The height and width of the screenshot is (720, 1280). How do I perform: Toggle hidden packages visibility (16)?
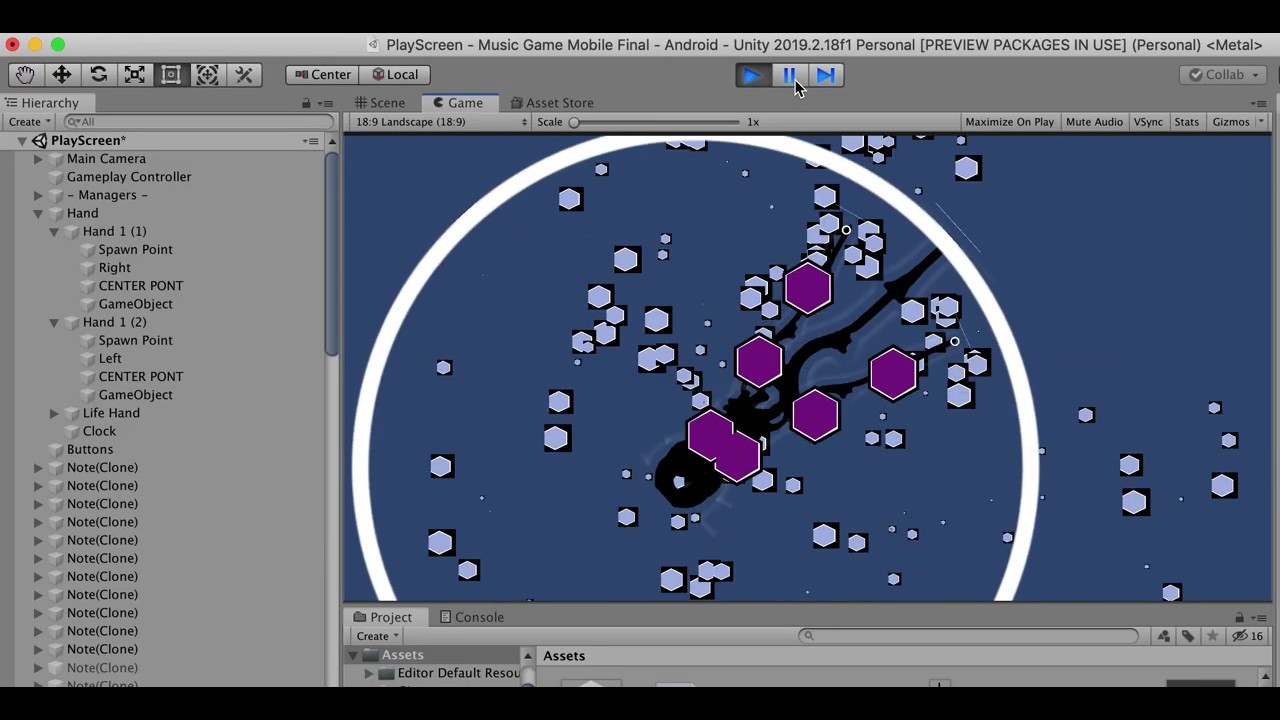click(x=1247, y=636)
